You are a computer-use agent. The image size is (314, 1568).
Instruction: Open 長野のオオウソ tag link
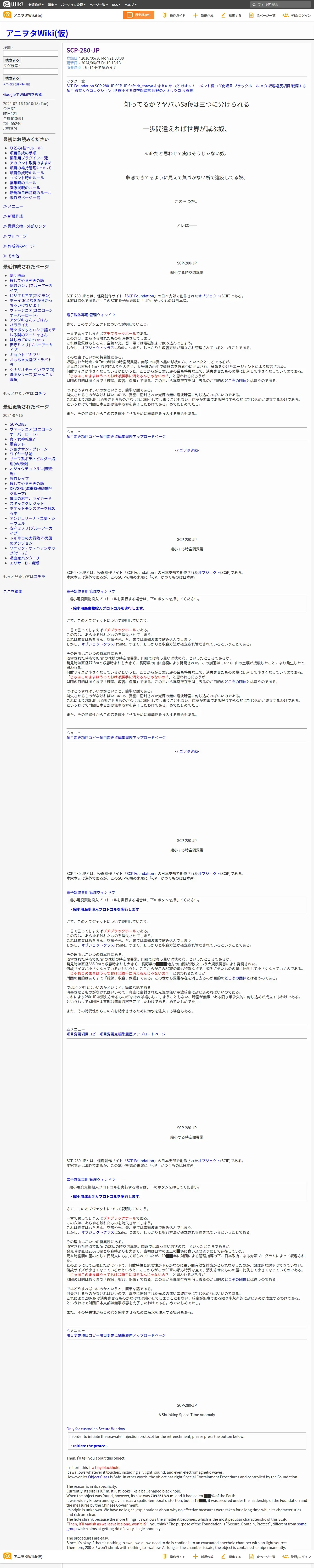click(x=166, y=91)
